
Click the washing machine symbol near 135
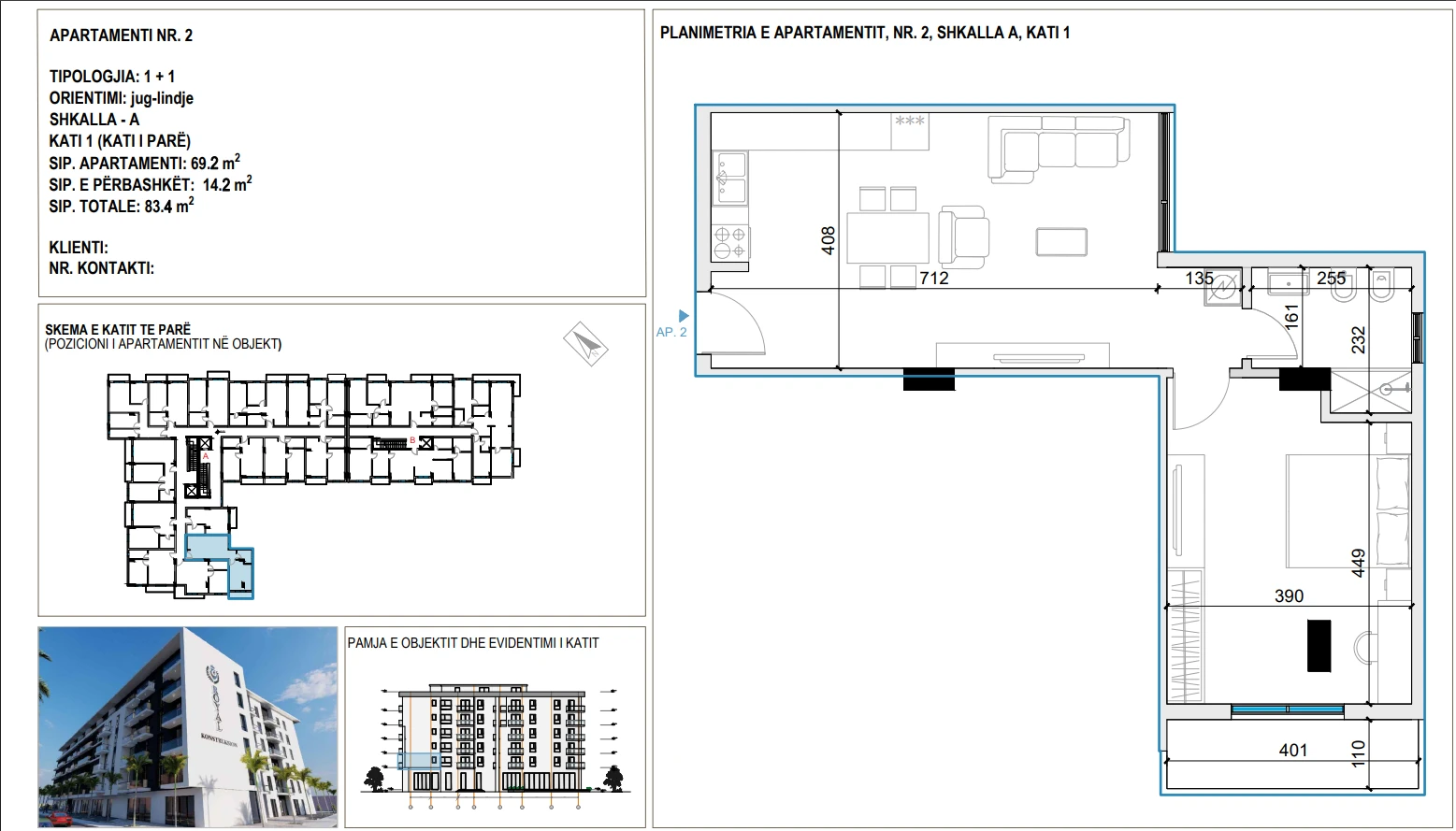(x=1221, y=289)
